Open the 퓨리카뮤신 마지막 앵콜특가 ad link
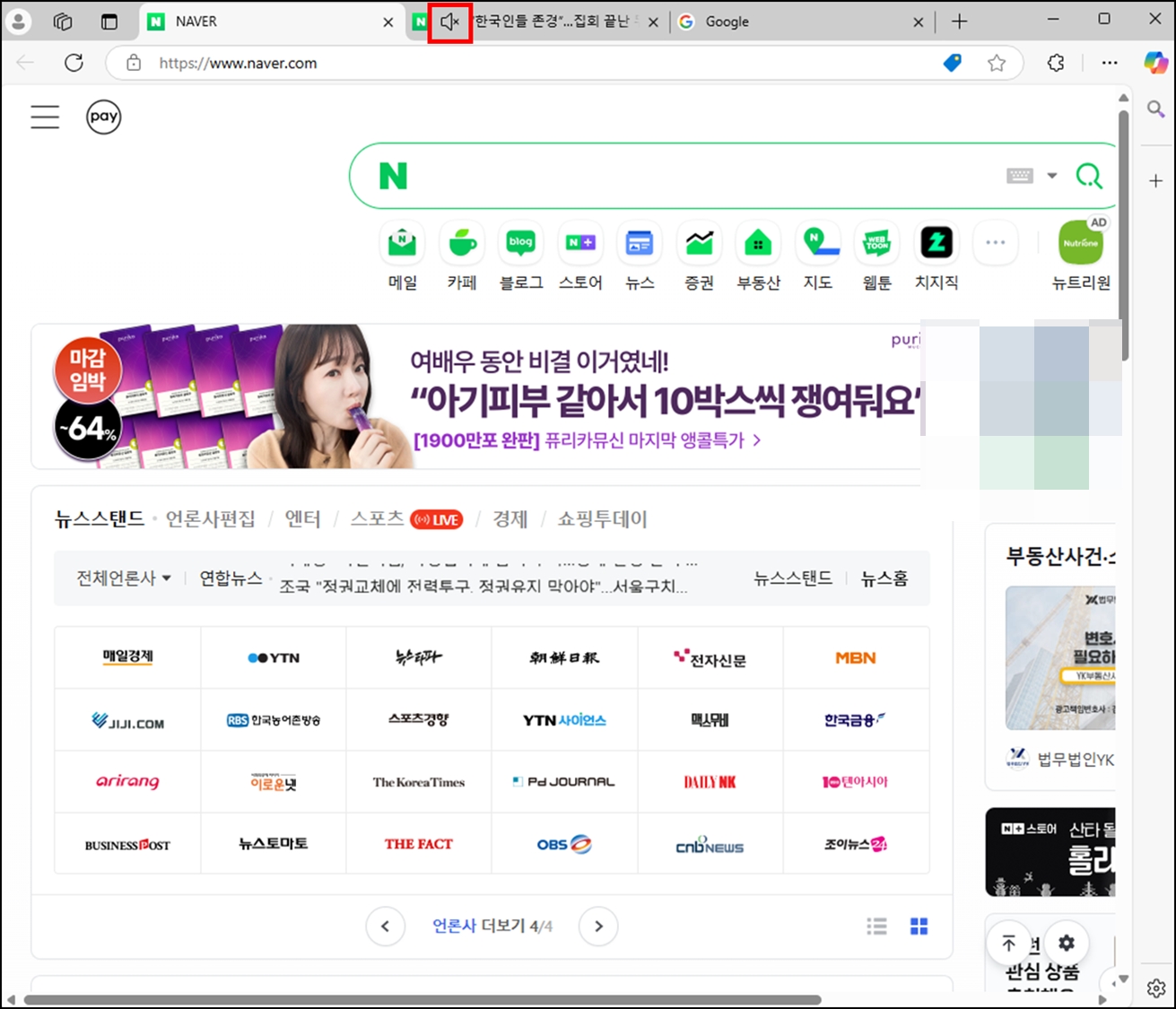The image size is (1176, 1009). tap(587, 440)
